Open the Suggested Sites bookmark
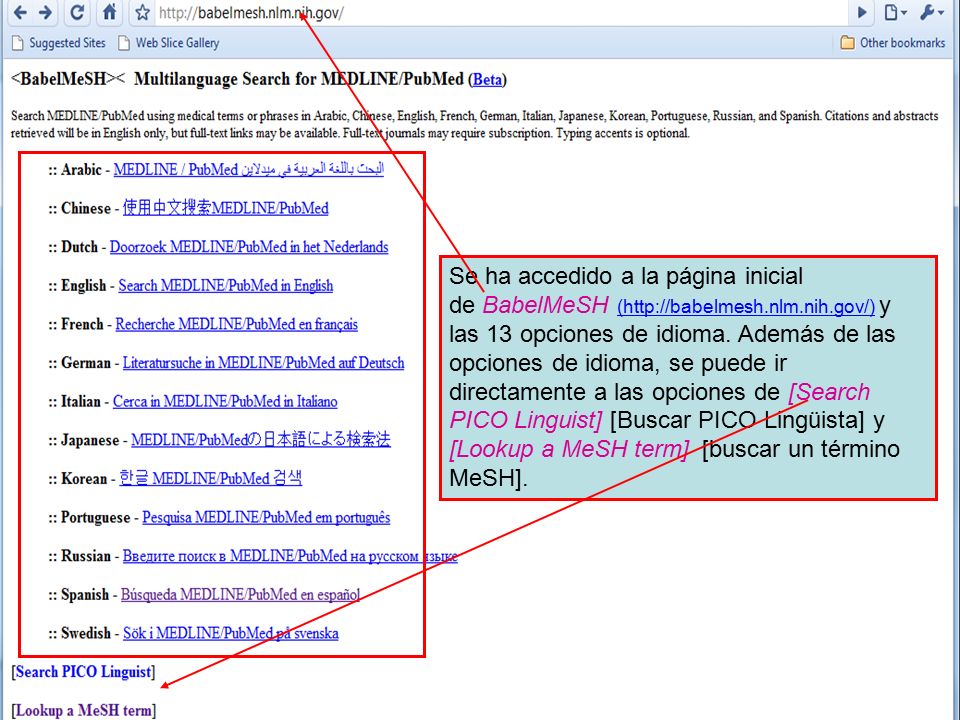The height and width of the screenshot is (720, 960). click(x=59, y=43)
